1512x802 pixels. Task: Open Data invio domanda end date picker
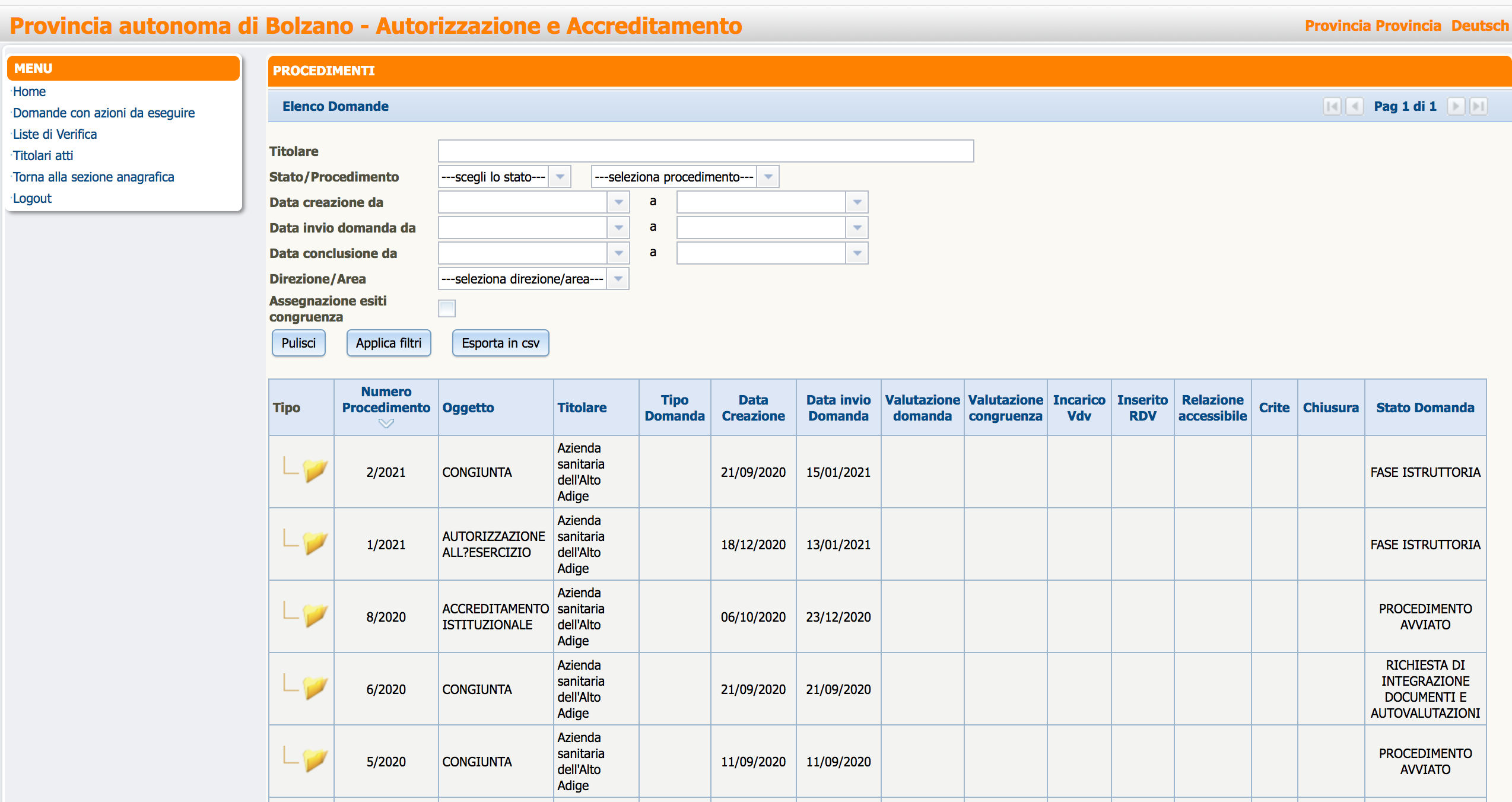[857, 228]
